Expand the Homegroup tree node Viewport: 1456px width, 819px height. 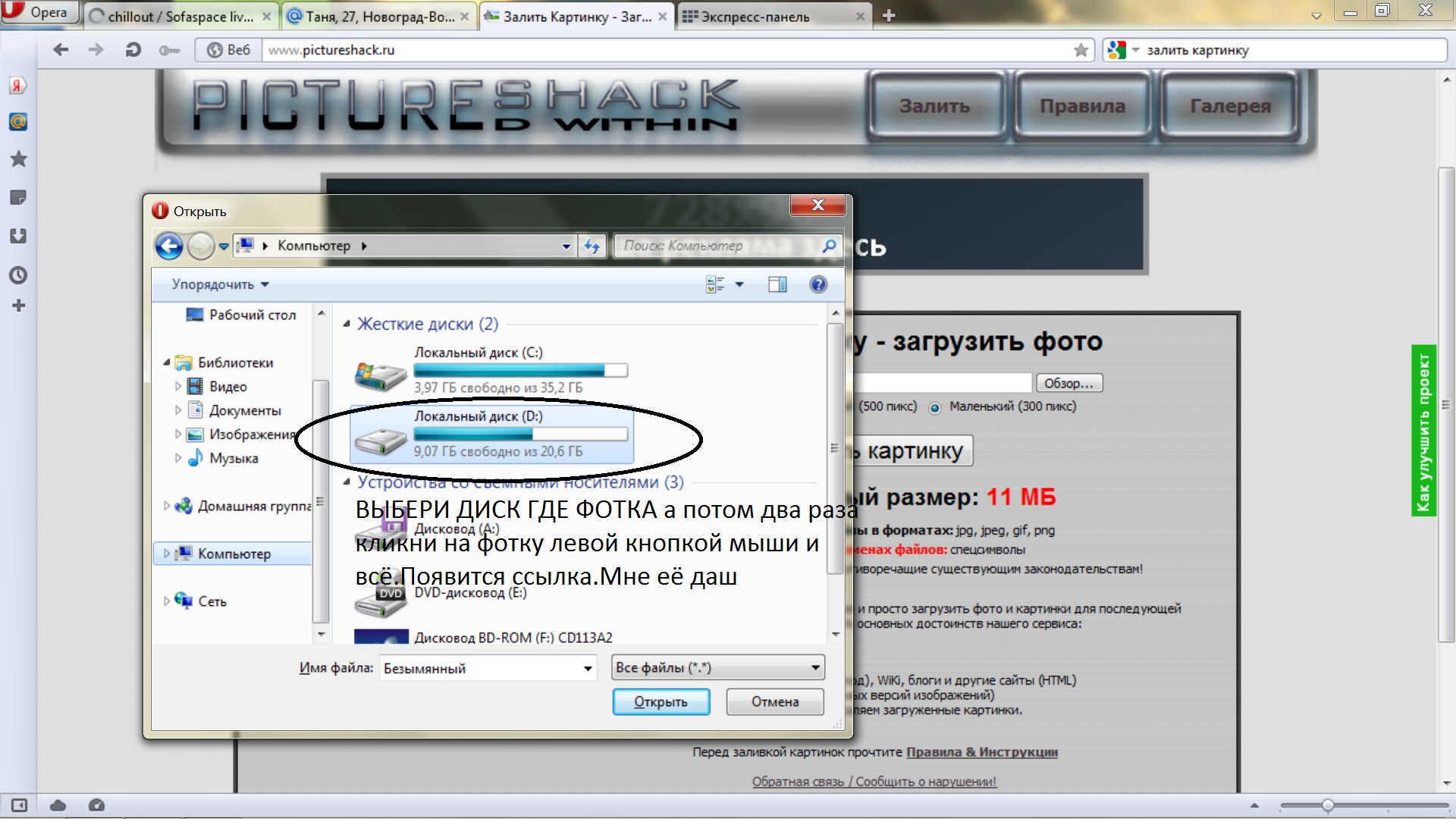tap(166, 506)
